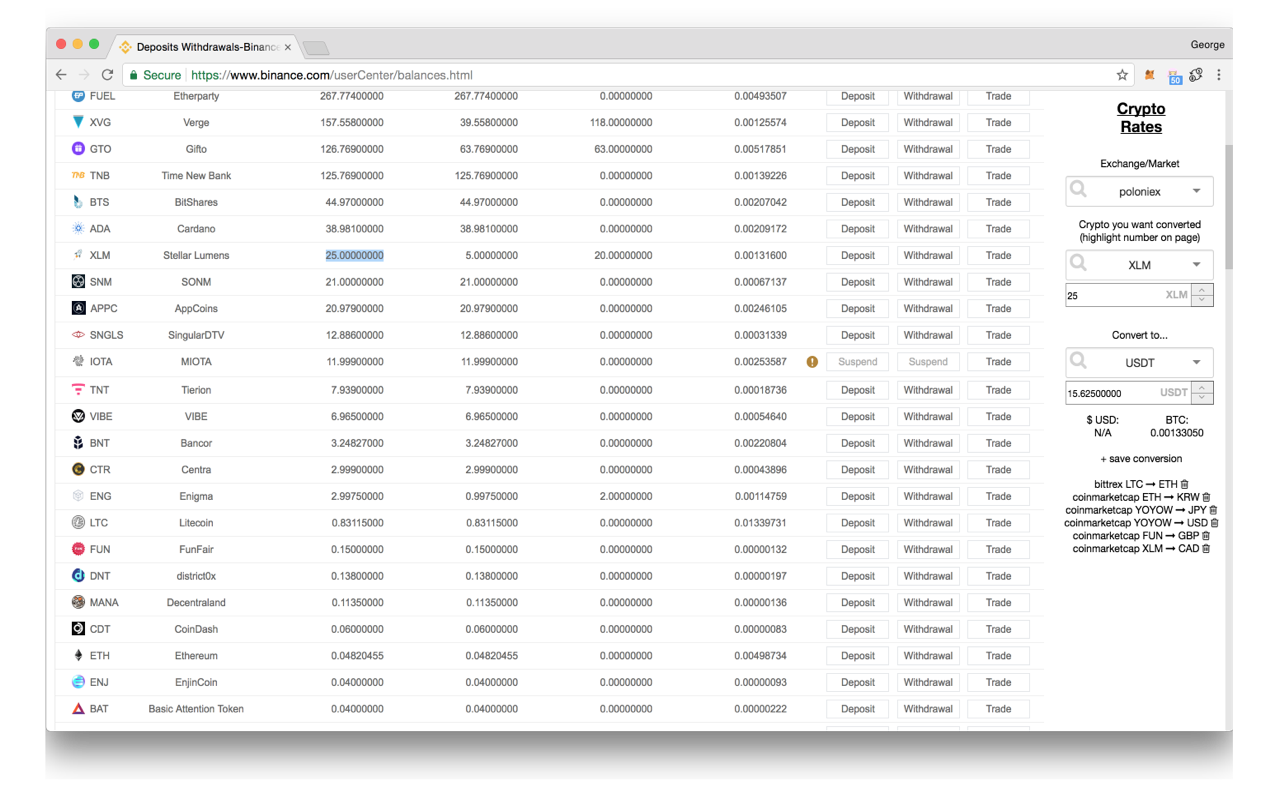Open the MetaMask fox extension
Viewport: 1280px width, 800px height.
(x=1150, y=75)
